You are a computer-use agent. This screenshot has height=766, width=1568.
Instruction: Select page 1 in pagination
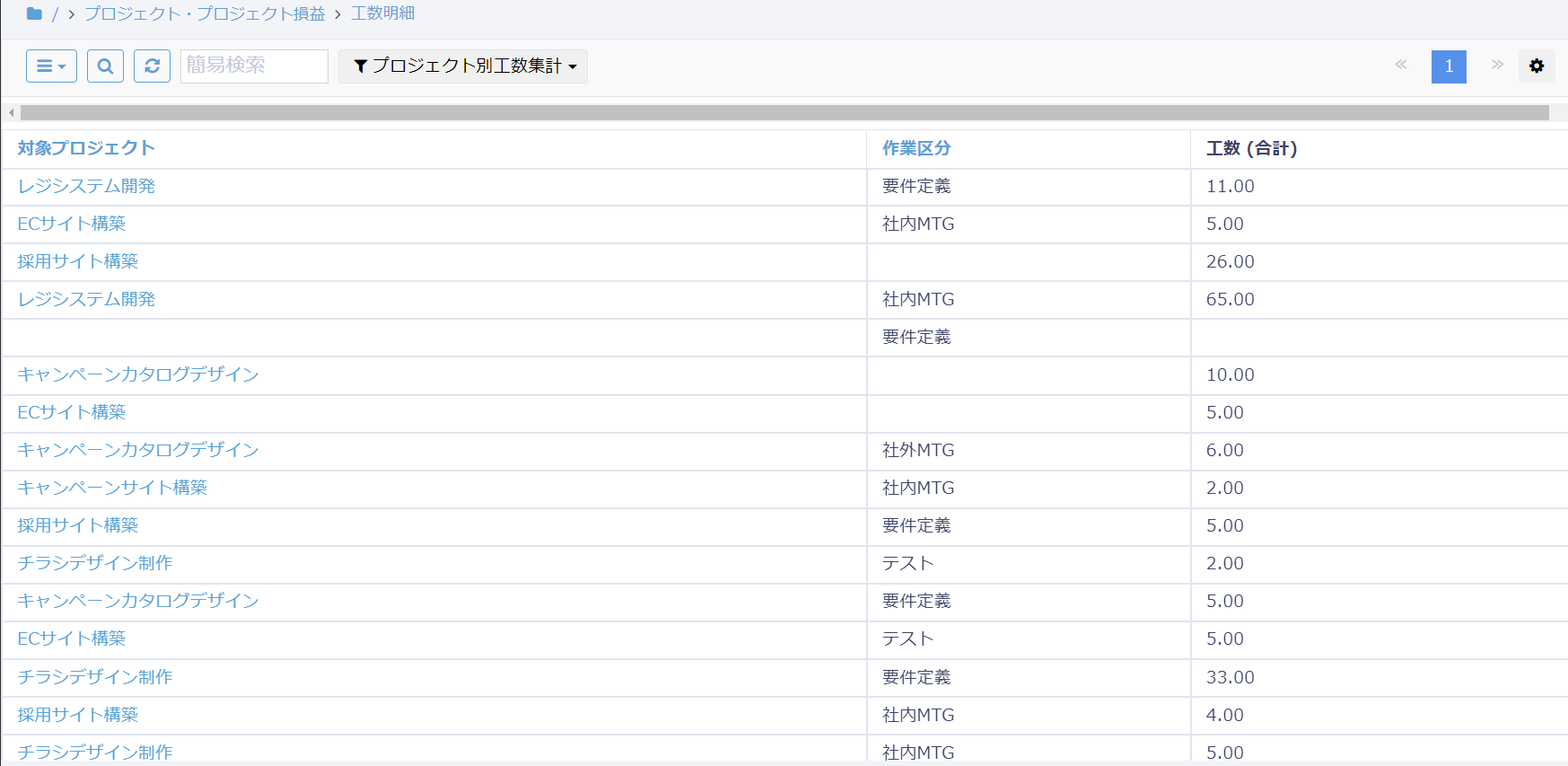[x=1448, y=66]
